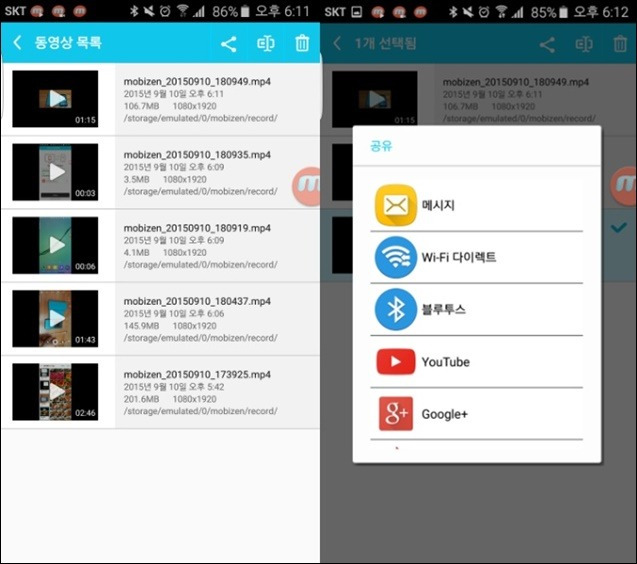Play video thumbnail with duration 00:03
The width and height of the screenshot is (637, 564).
pyautogui.click(x=55, y=172)
